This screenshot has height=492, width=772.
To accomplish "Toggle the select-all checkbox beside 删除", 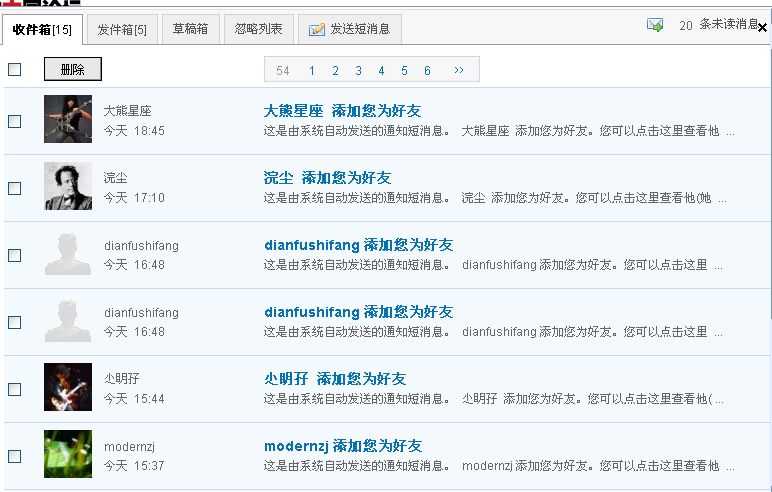I will click(x=15, y=69).
